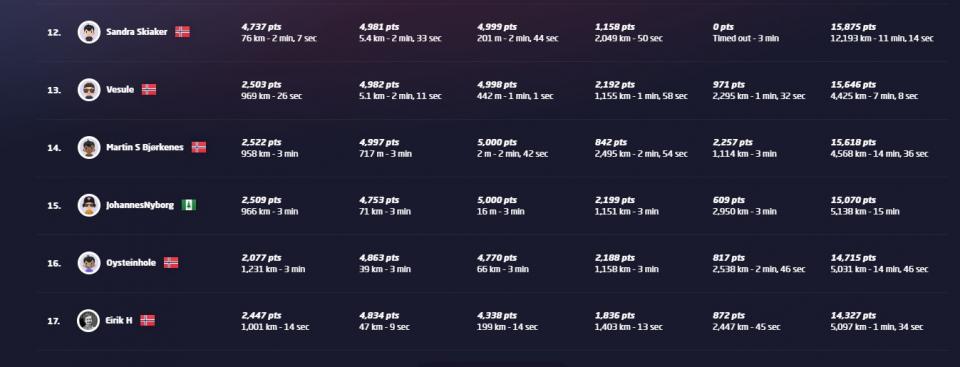Open Eirik H's profile photo

pos(89,320)
